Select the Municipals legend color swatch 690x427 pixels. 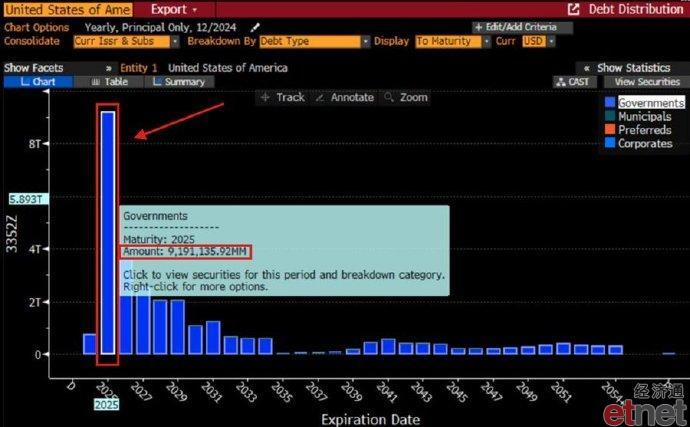click(x=610, y=116)
